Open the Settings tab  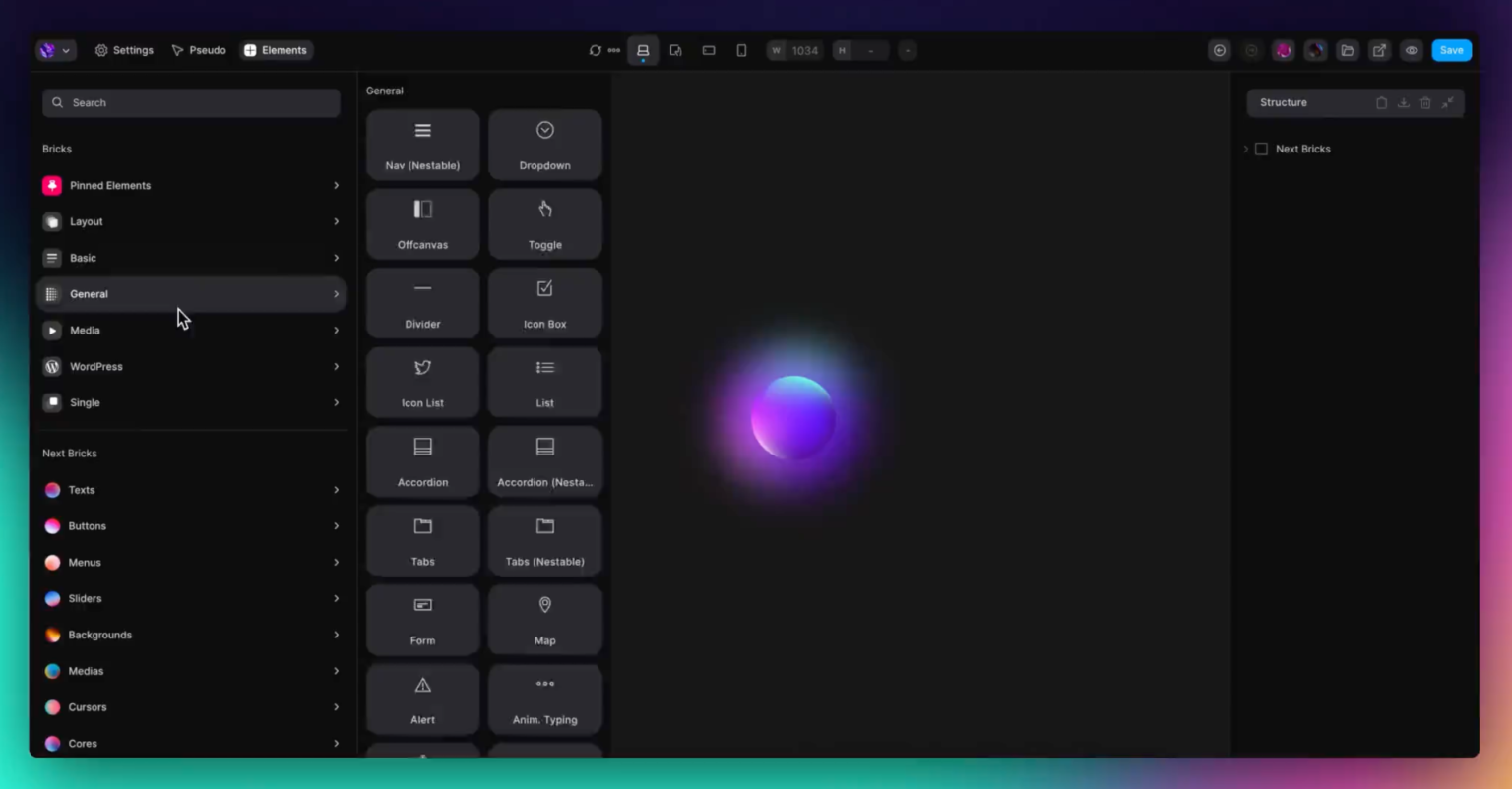coord(124,50)
